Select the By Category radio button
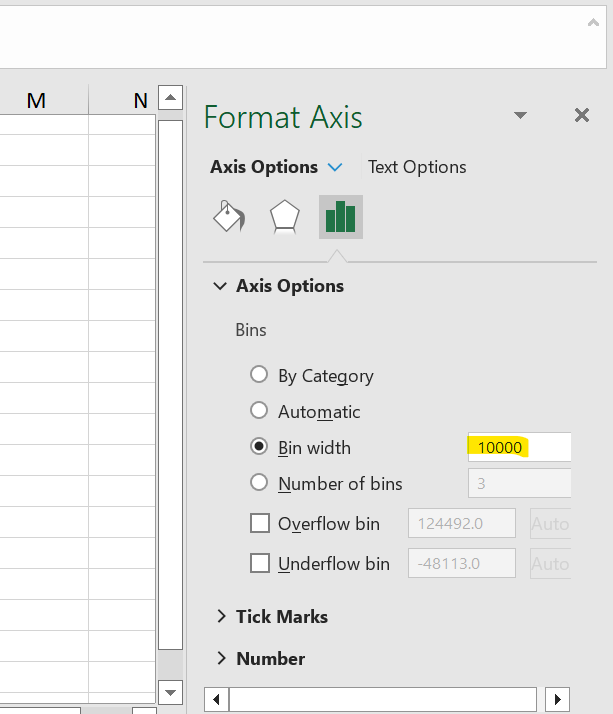 pos(259,375)
